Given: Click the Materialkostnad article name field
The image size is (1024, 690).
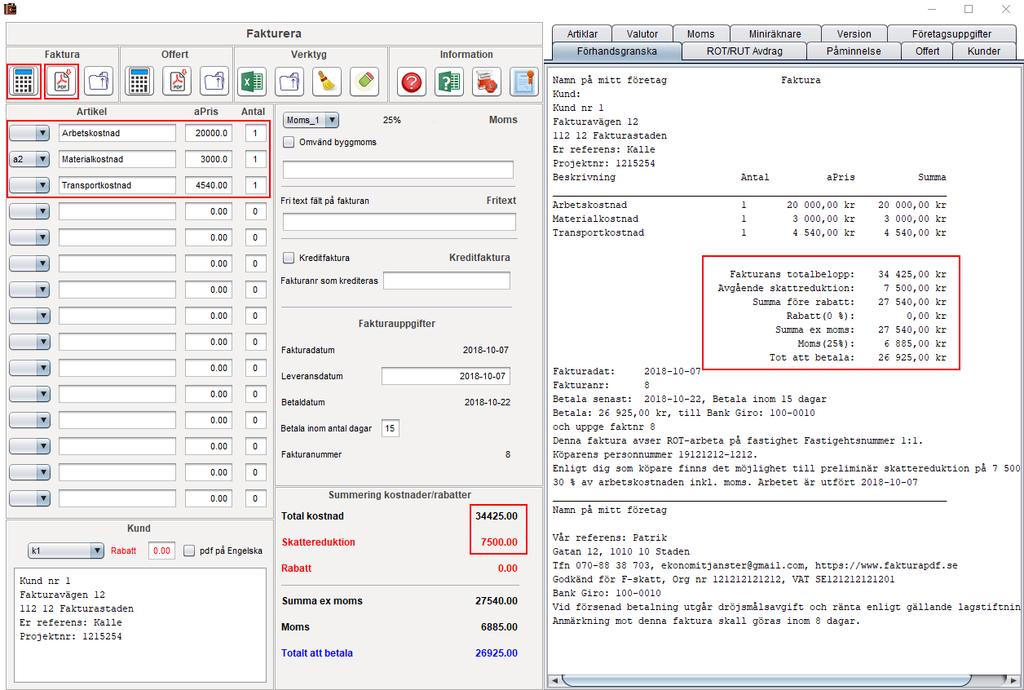Looking at the screenshot, I should (117, 159).
